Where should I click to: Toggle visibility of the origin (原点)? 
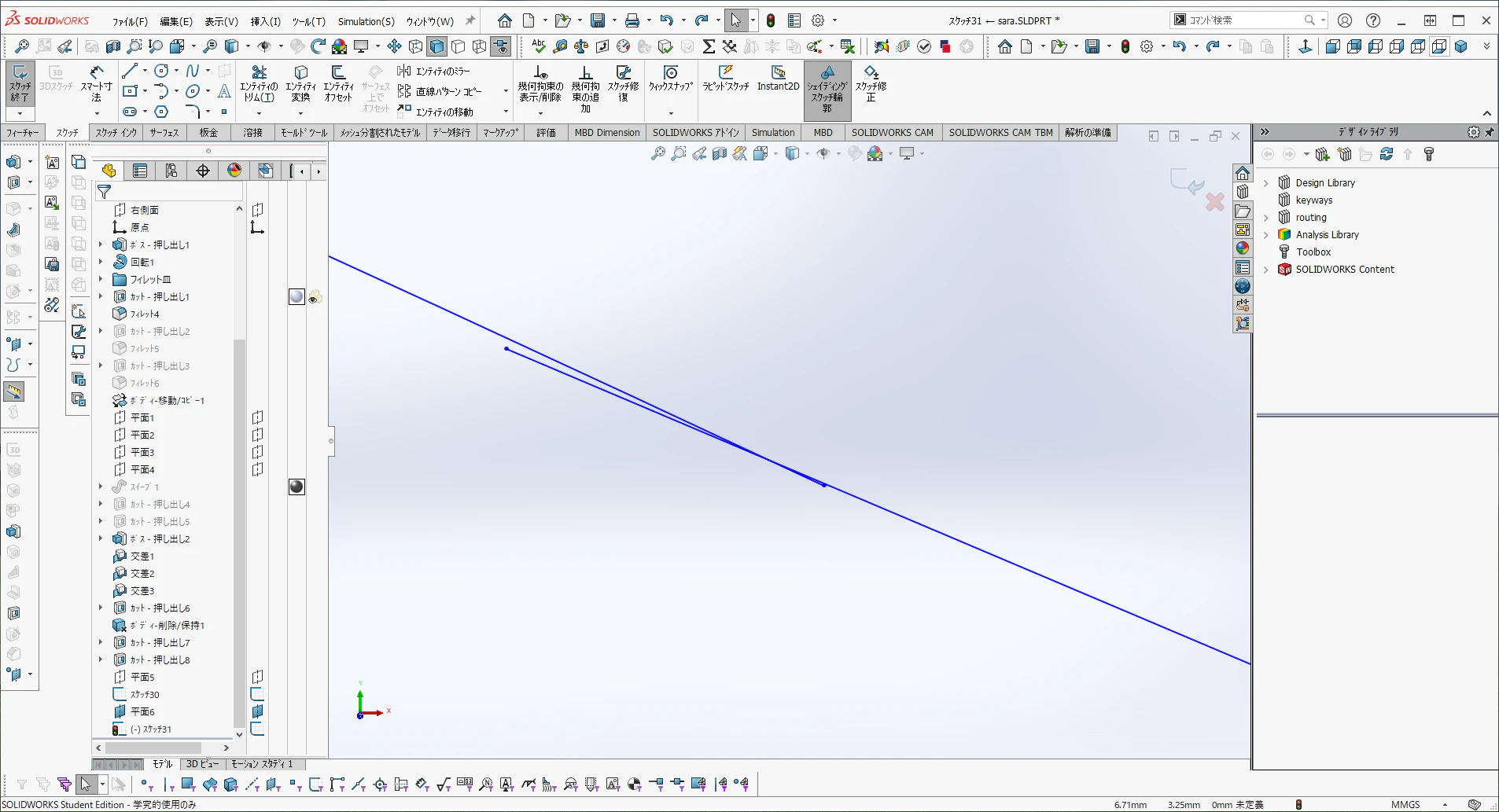257,227
